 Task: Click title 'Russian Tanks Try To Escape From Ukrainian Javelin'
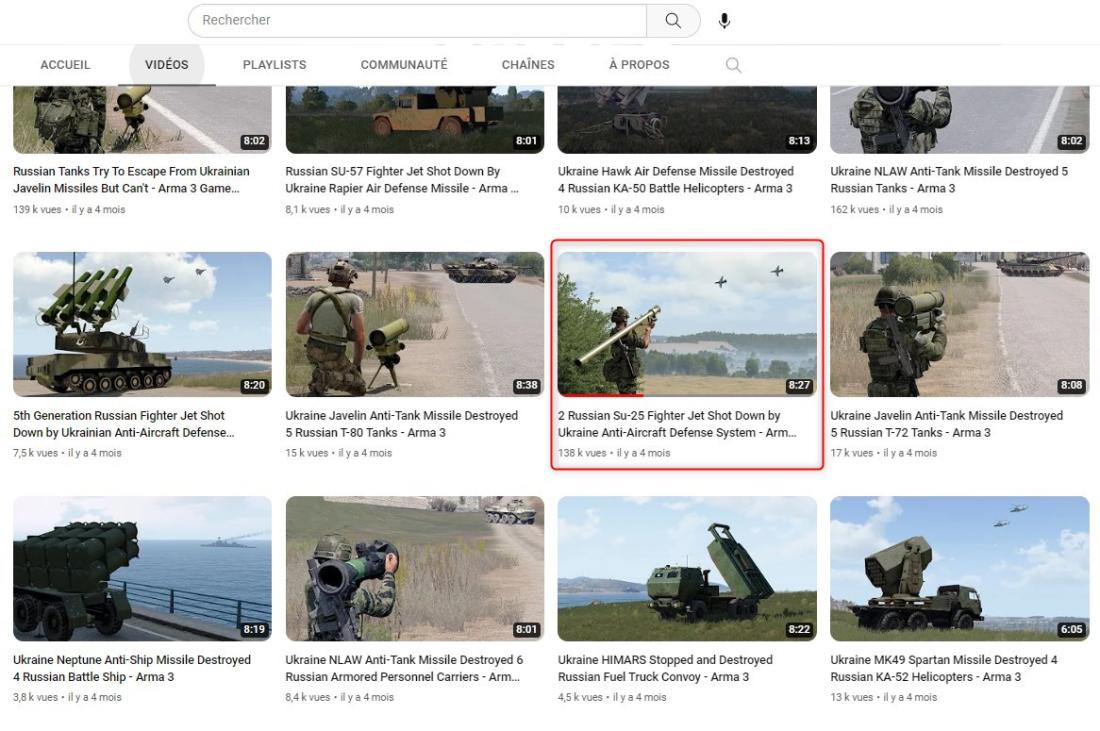tap(131, 180)
